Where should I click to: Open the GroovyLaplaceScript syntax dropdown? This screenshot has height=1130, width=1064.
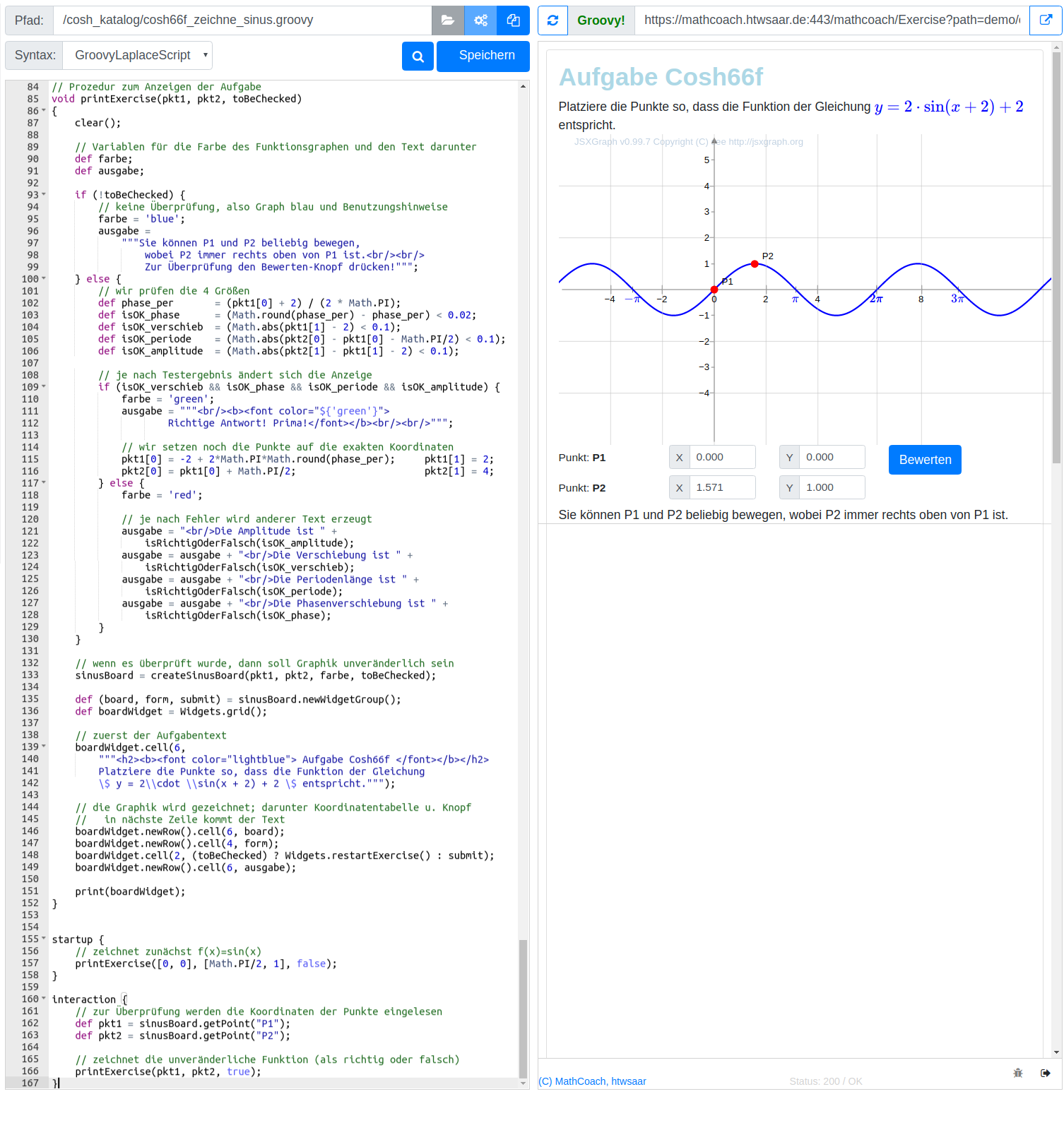(137, 55)
